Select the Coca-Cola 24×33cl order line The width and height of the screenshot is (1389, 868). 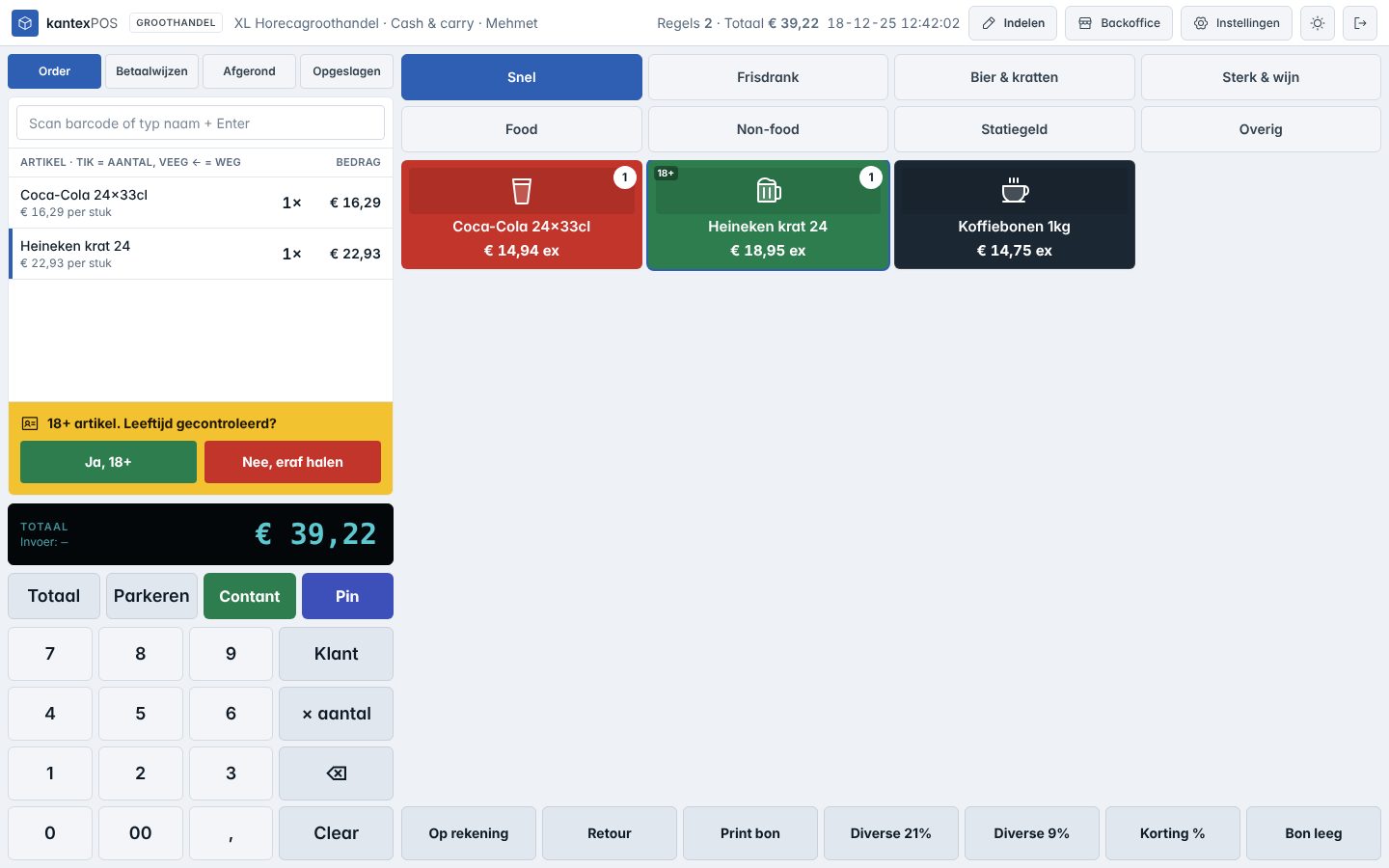tap(201, 203)
